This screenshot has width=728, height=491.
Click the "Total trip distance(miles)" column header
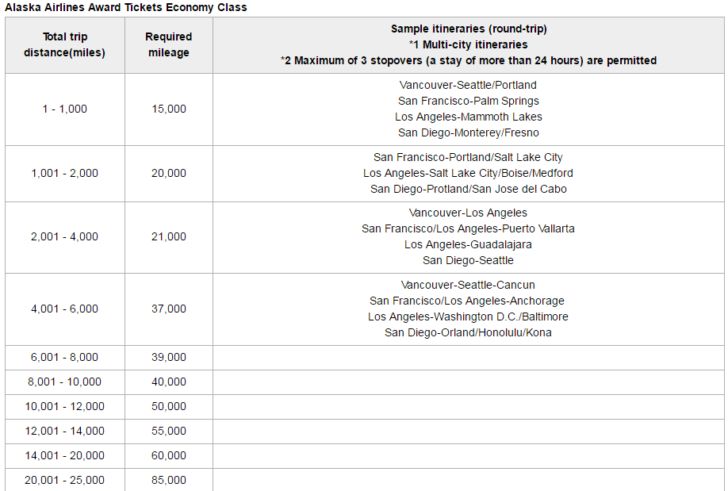[65, 45]
